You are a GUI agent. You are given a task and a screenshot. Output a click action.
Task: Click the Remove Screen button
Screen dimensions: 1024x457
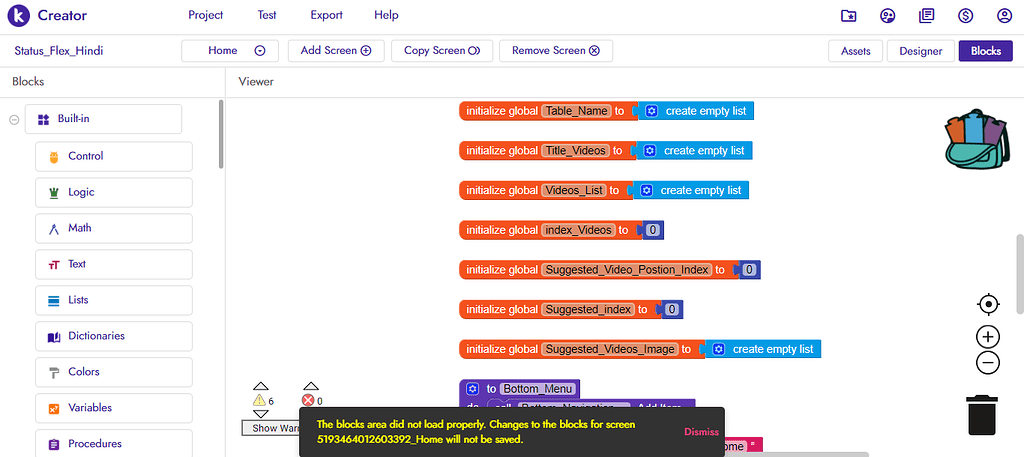coord(556,51)
